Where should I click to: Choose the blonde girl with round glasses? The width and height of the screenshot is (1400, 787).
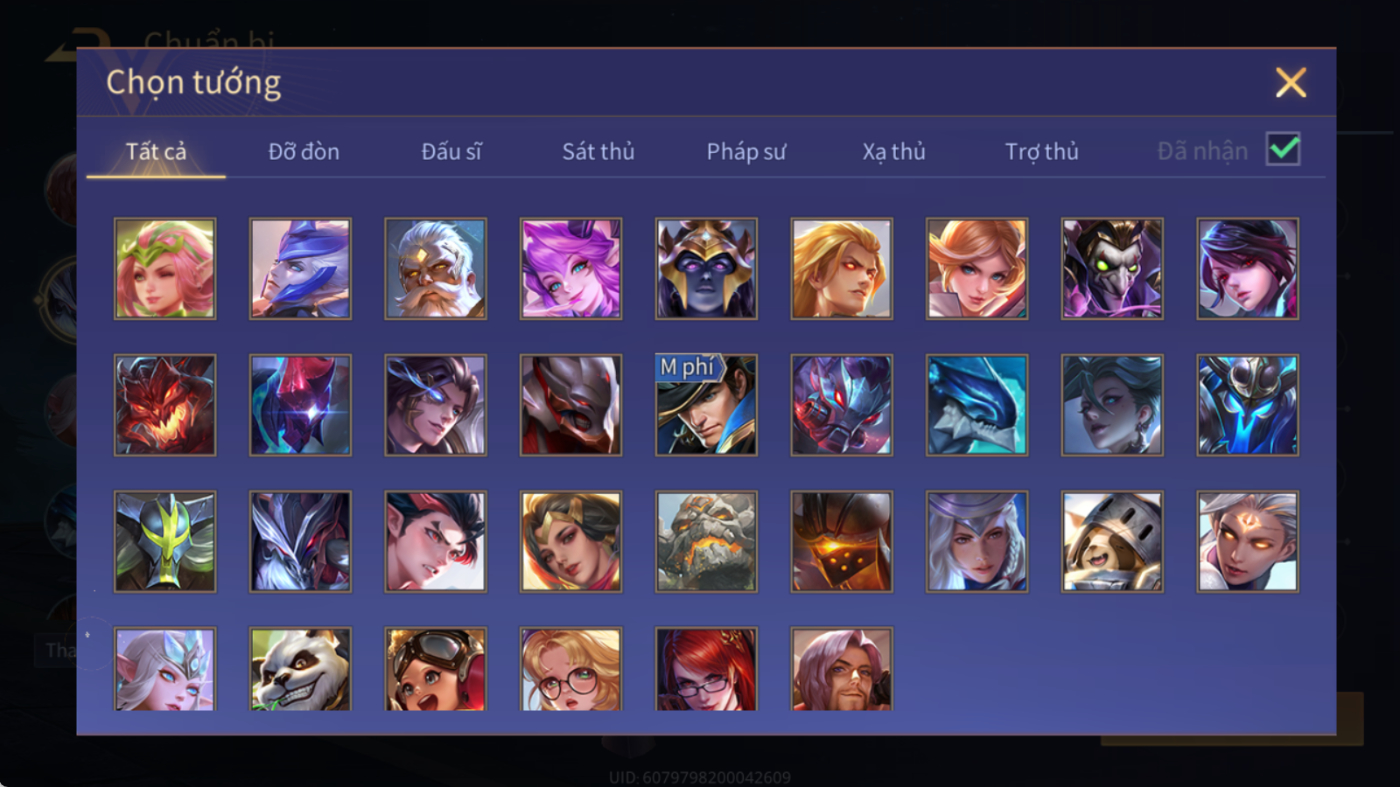[571, 669]
